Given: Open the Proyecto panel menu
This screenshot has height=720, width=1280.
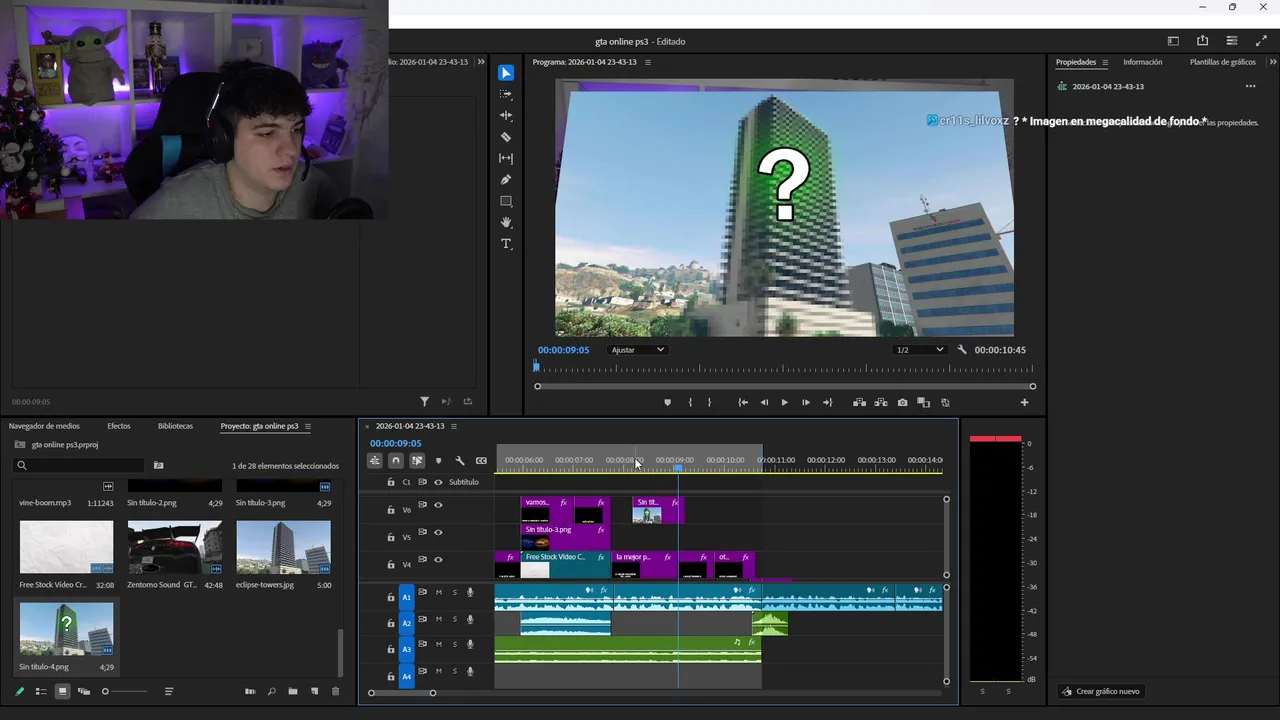Looking at the screenshot, I should click(308, 426).
